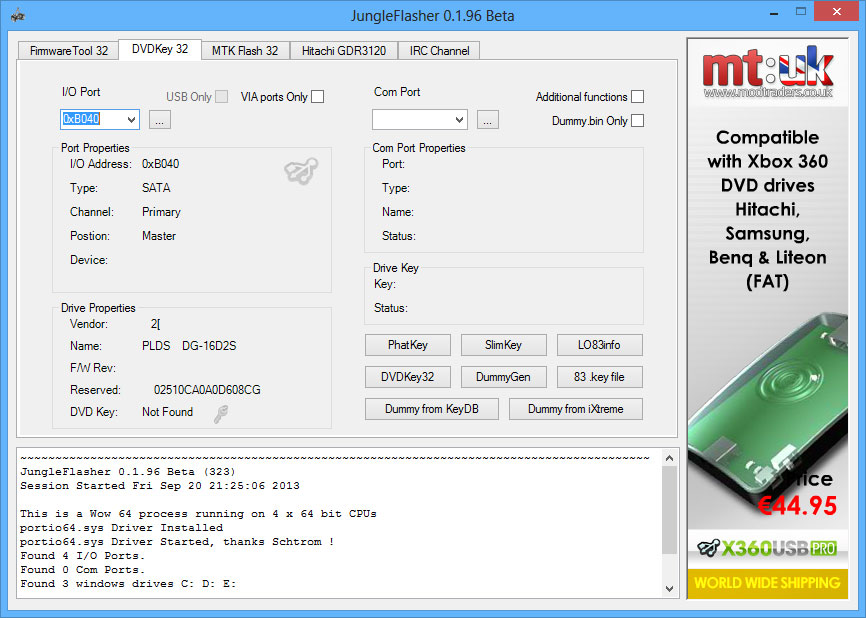Image resolution: width=866 pixels, height=618 pixels.
Task: Enable the VIA ports Only checkbox
Action: [x=318, y=97]
